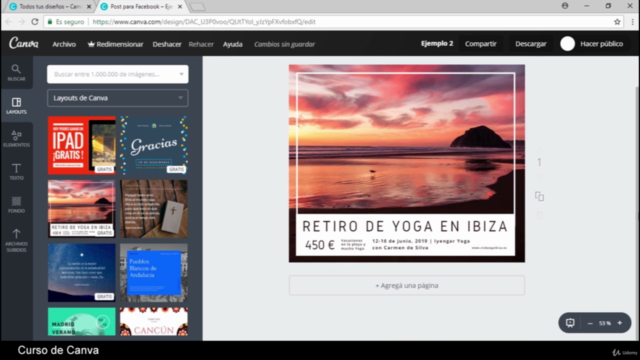This screenshot has height=360, width=640.
Task: Click the Descargar button
Action: tap(531, 44)
